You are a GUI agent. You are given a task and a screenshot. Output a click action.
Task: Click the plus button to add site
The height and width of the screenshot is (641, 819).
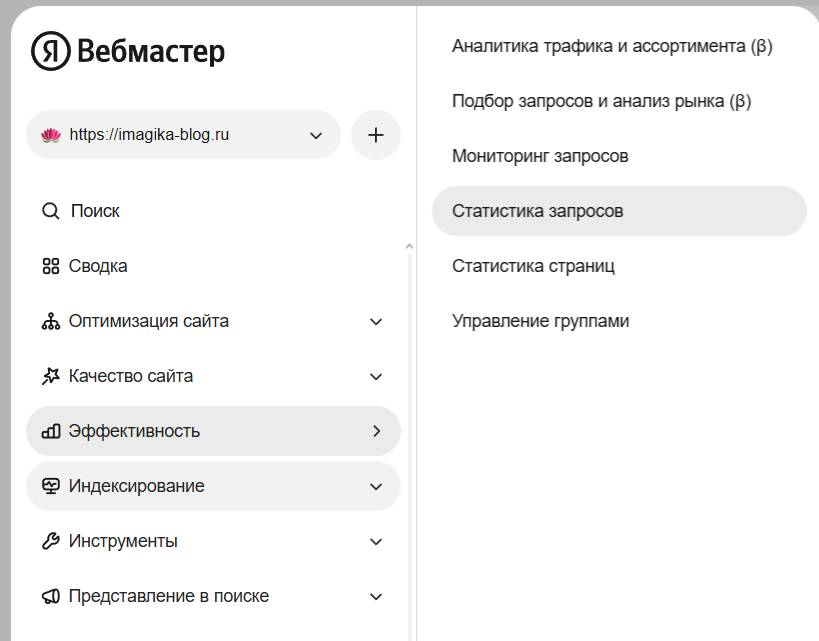376,135
